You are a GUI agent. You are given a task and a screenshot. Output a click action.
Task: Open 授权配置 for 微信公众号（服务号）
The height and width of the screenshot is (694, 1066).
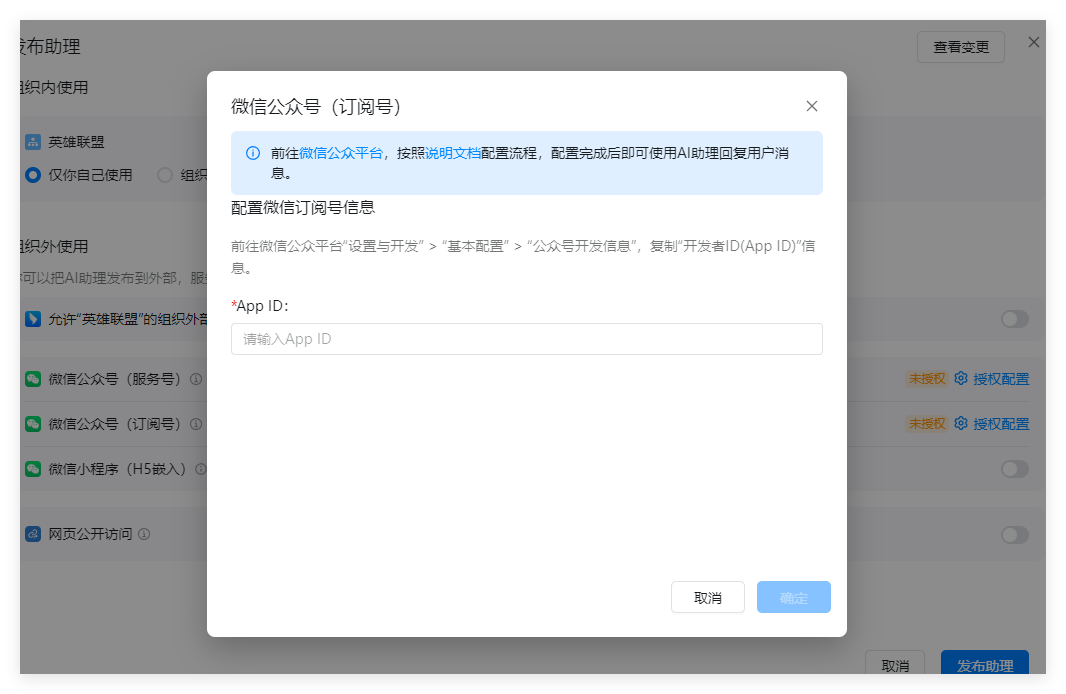tap(1001, 379)
